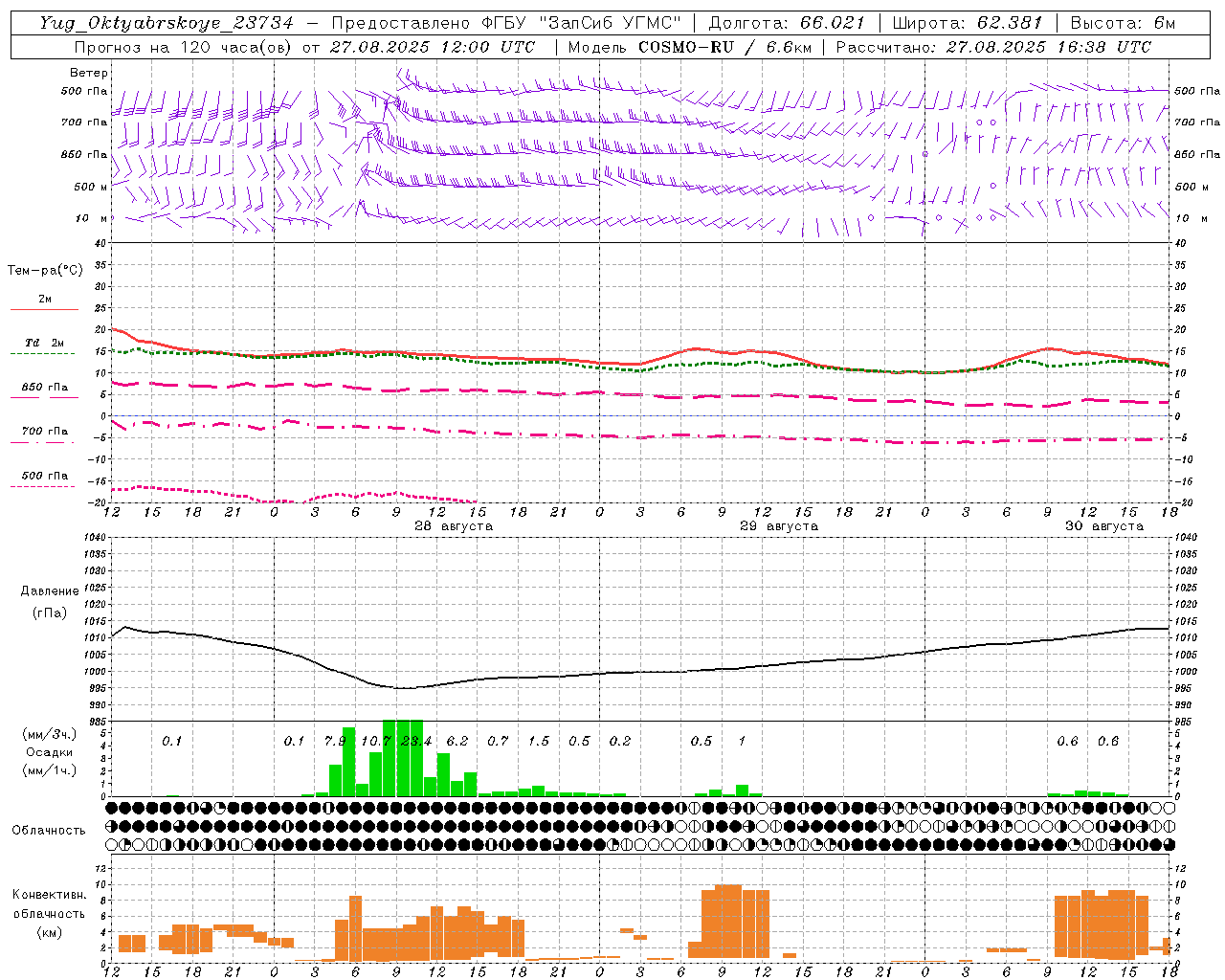The height and width of the screenshot is (980, 1225).
Task: Click the Td 2м dew point legend label
Action: pos(44,343)
